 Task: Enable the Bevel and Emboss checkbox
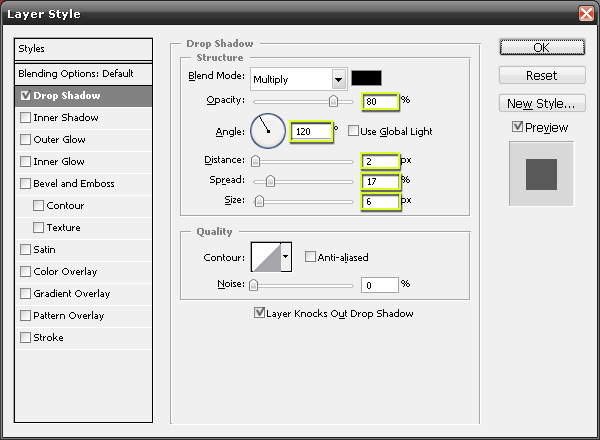[25, 183]
